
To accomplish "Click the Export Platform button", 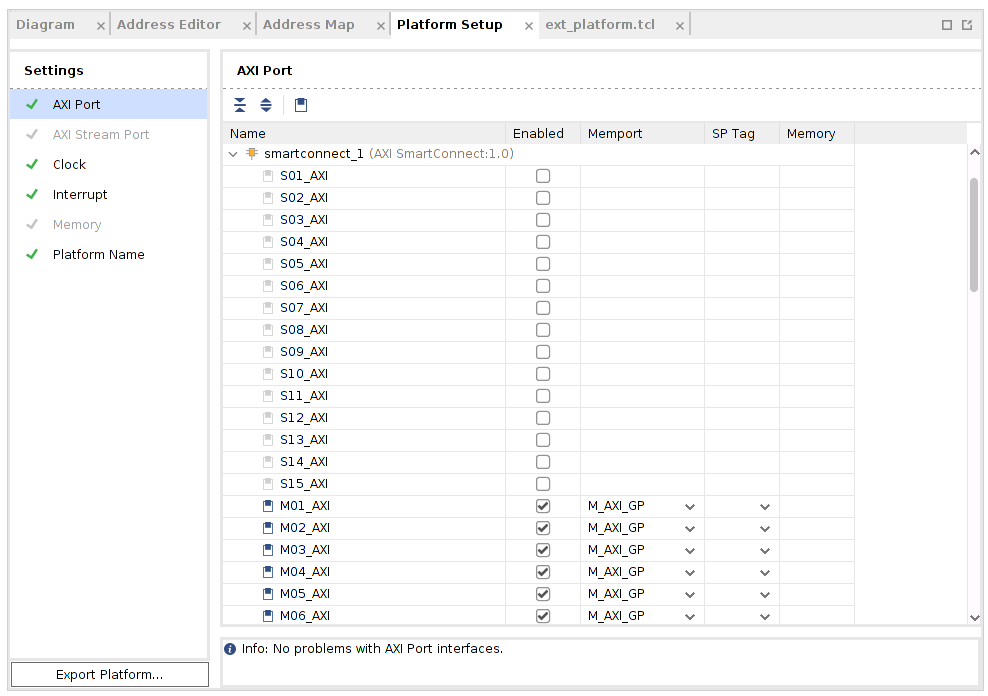I will pos(110,675).
